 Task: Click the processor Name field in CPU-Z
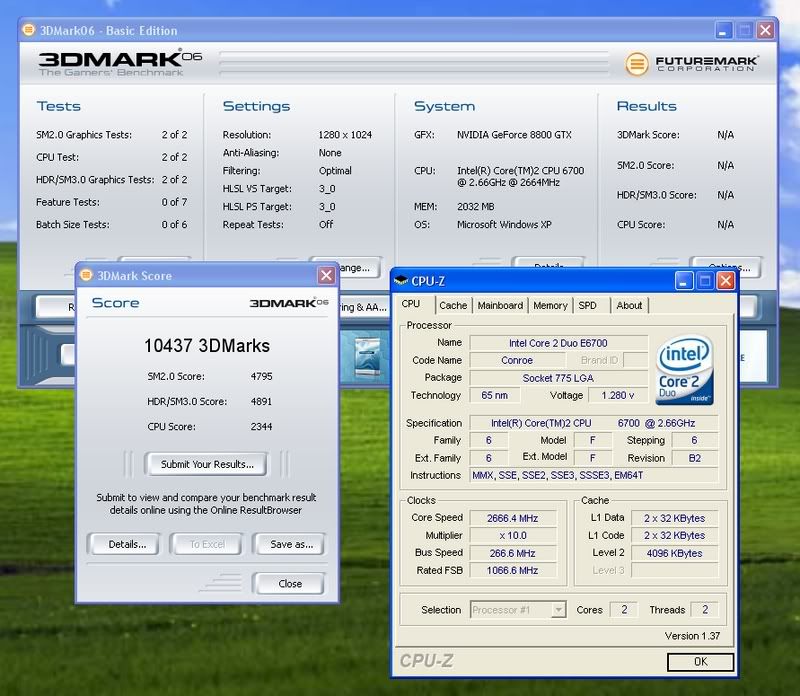pos(559,343)
